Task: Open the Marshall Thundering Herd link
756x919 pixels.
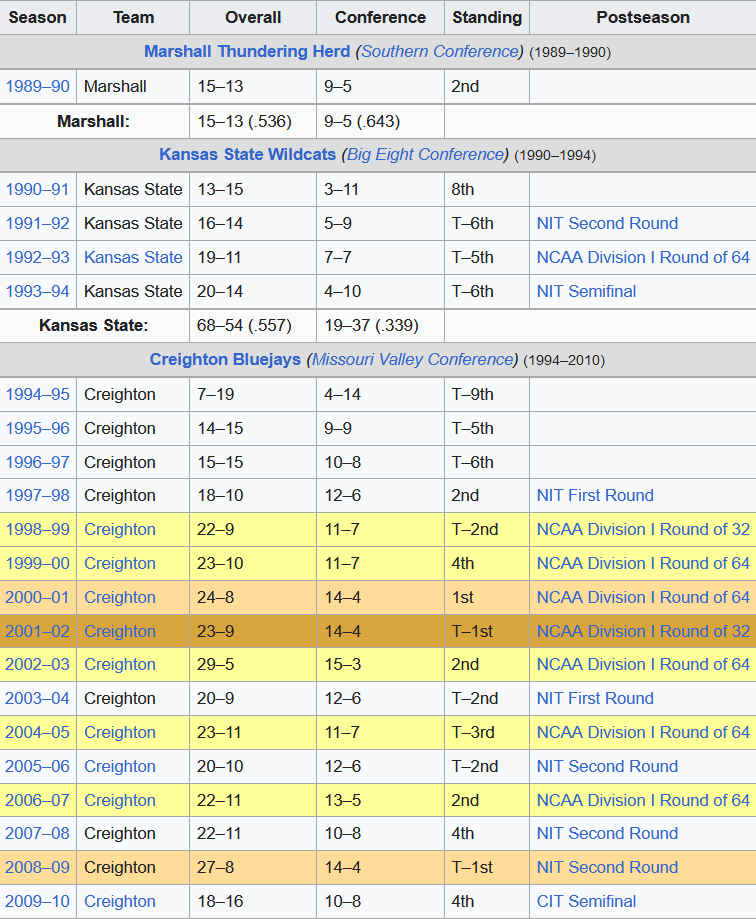Action: coord(247,52)
